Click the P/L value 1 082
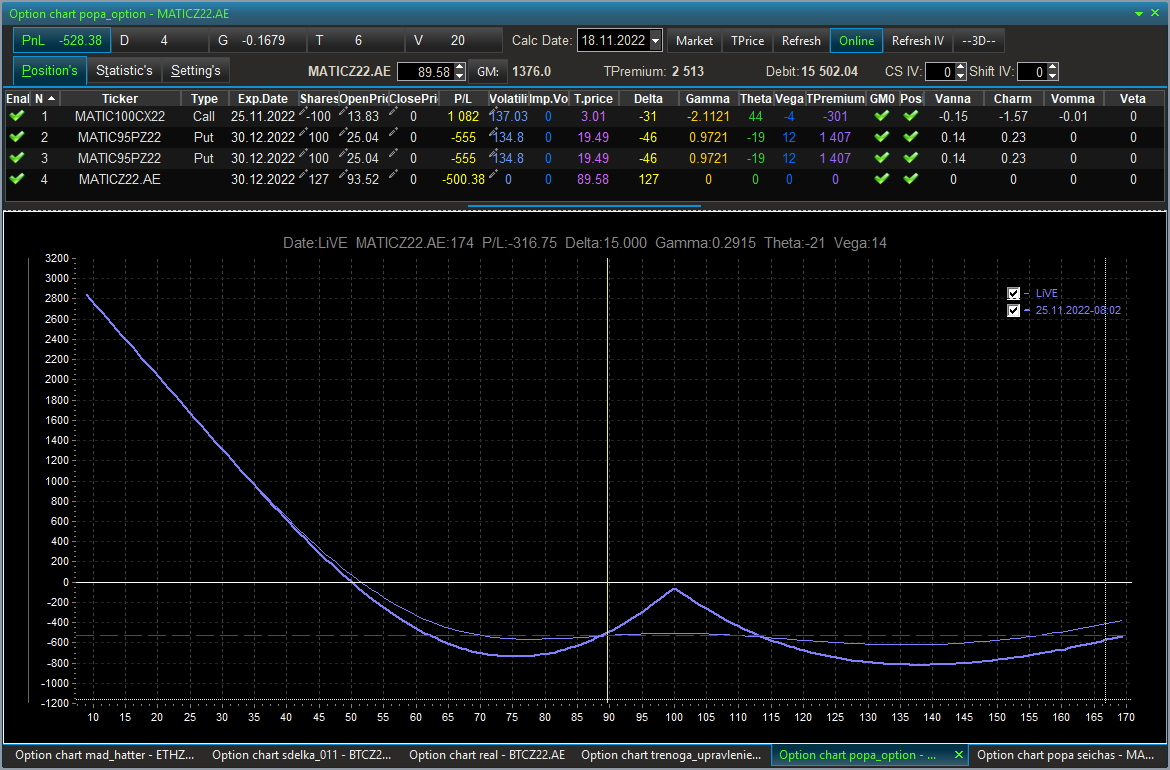This screenshot has height=770, width=1170. tap(463, 116)
